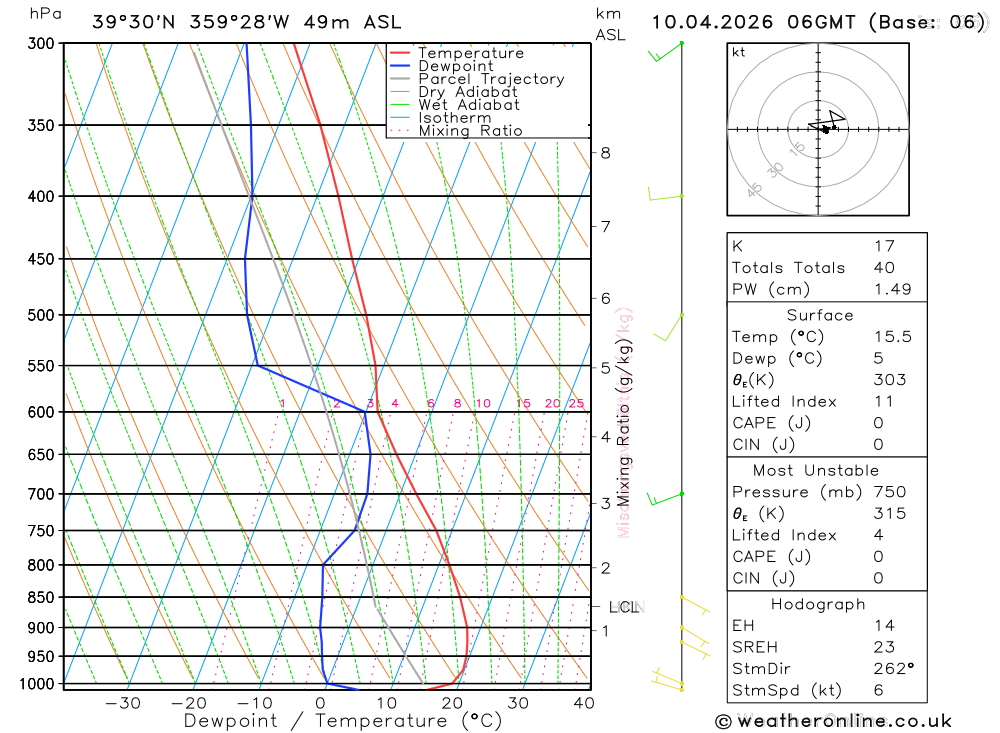The height and width of the screenshot is (733, 1000).
Task: Click the Surface section heading
Action: click(x=820, y=316)
